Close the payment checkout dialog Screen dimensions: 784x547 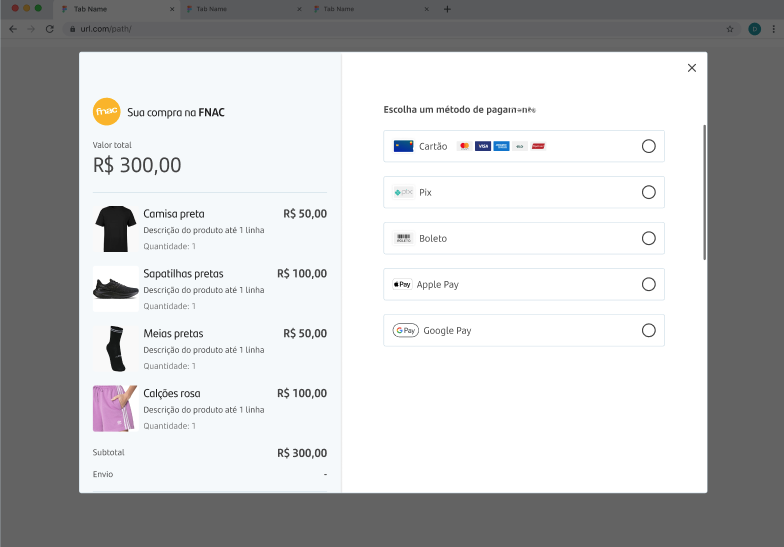coord(692,68)
